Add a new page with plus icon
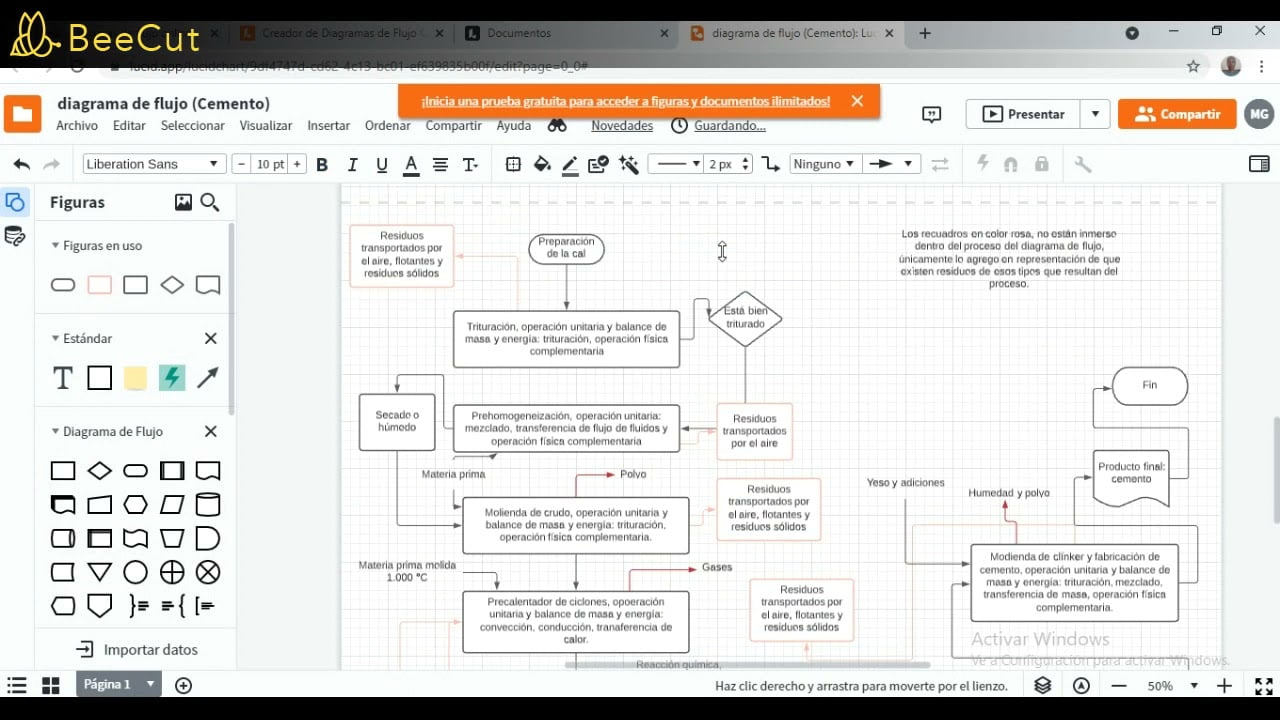This screenshot has width=1280, height=720. pyautogui.click(x=183, y=685)
